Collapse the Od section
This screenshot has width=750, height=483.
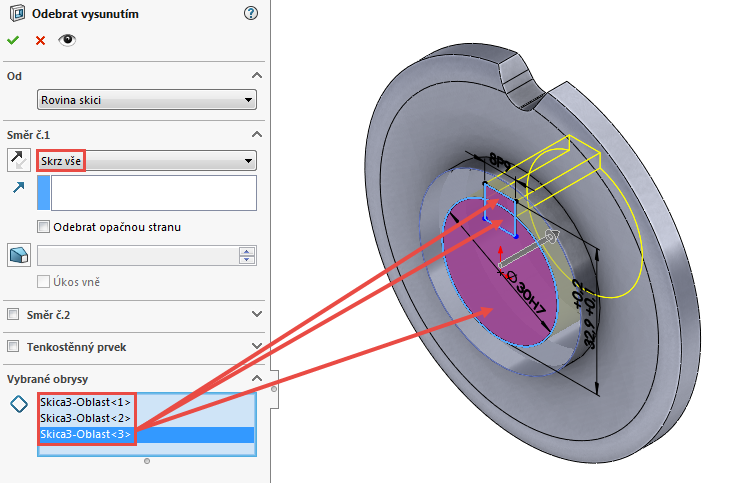257,76
